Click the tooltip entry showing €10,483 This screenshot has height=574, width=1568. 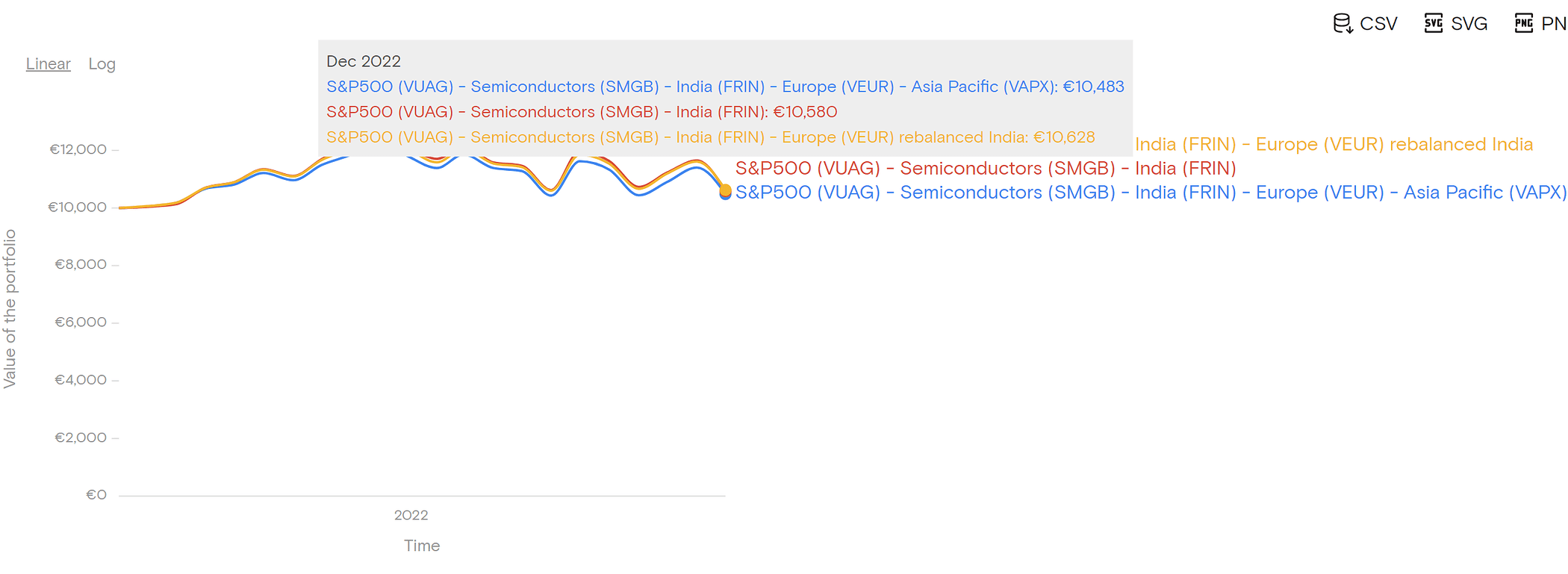[x=725, y=87]
